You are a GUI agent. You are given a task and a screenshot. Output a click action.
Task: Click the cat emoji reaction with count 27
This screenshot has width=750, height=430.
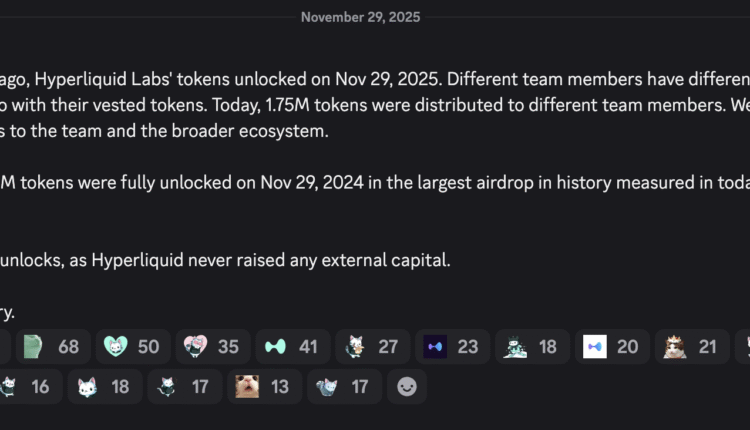(372, 347)
